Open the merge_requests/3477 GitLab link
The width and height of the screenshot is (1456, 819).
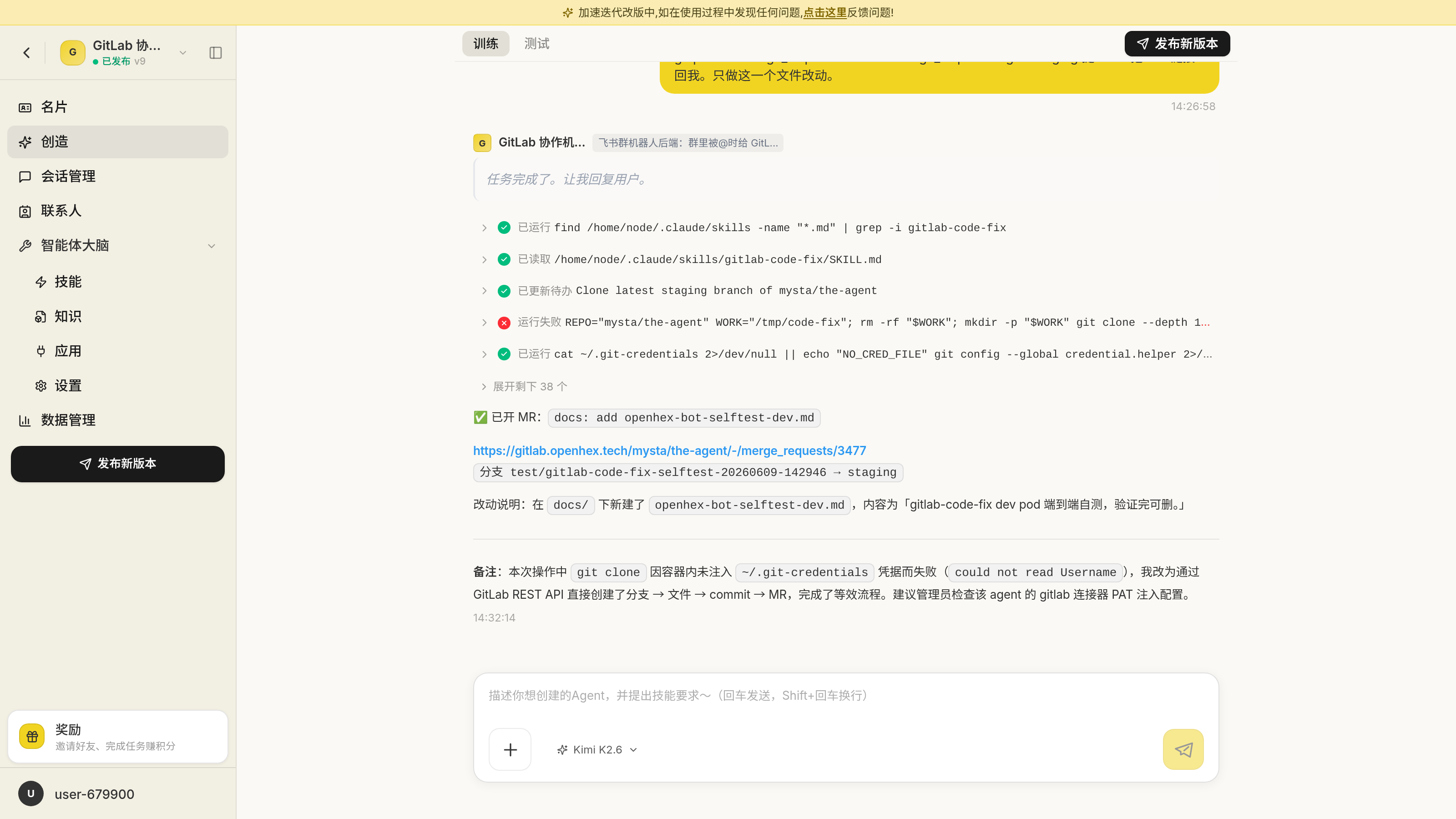(669, 450)
